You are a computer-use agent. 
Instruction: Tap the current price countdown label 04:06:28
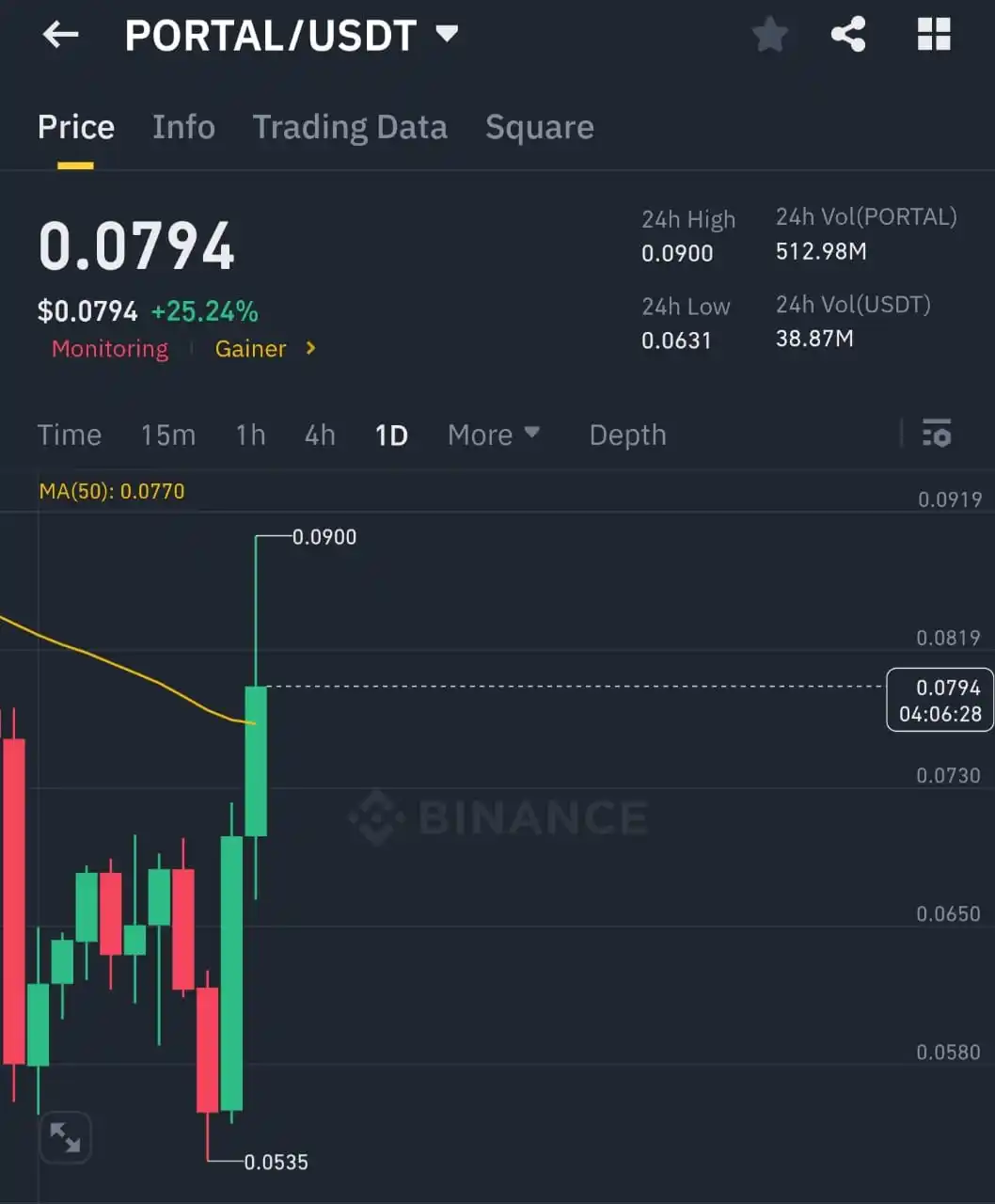tap(940, 714)
